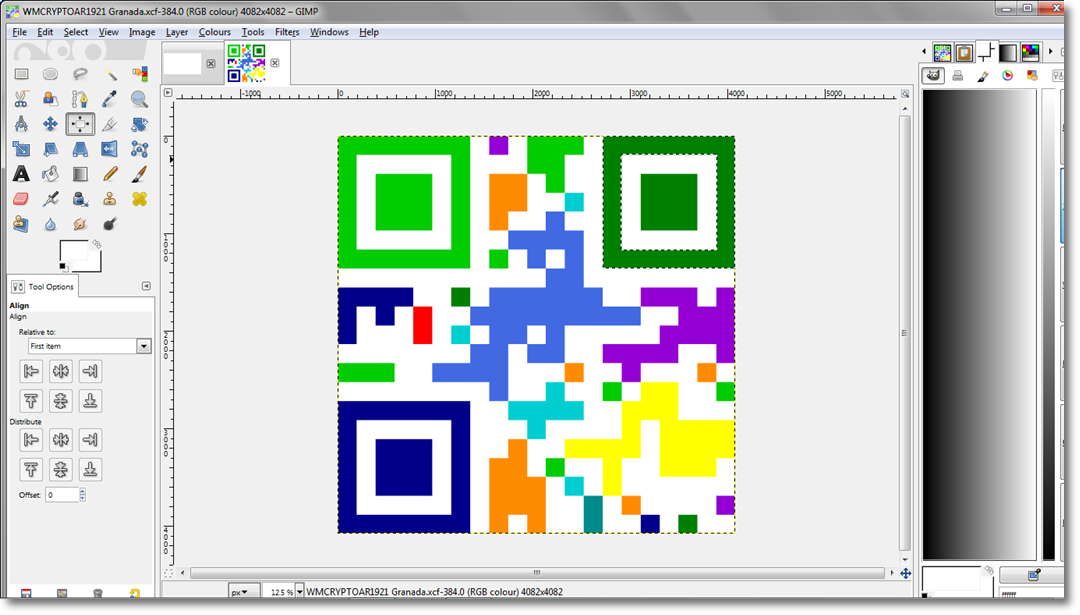Select the Perspective tool
This screenshot has height=615, width=1080.
click(x=80, y=149)
